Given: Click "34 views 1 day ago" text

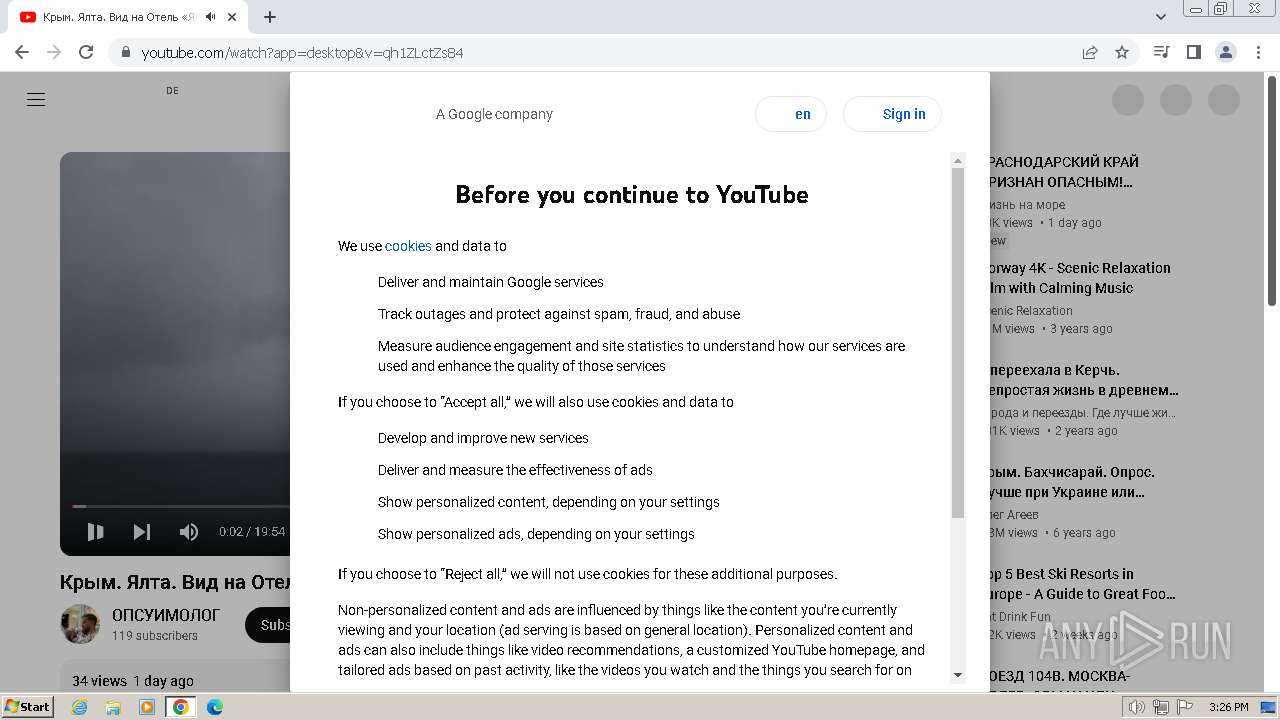Looking at the screenshot, I should (x=133, y=681).
